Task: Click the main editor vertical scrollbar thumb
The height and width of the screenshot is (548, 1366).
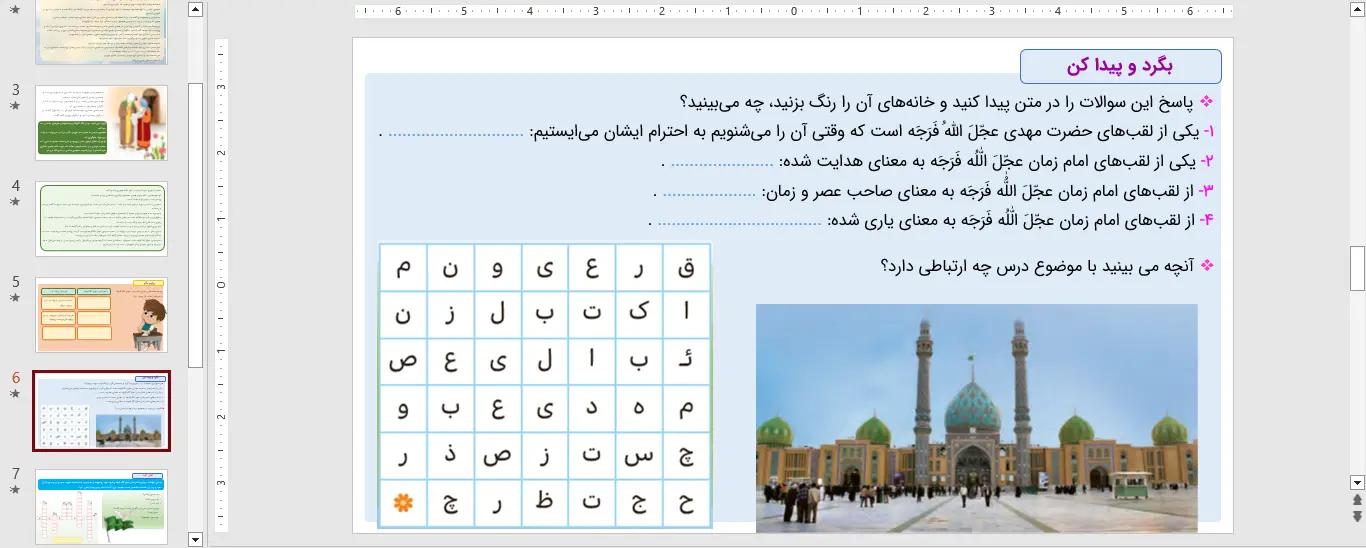Action: [x=1357, y=267]
